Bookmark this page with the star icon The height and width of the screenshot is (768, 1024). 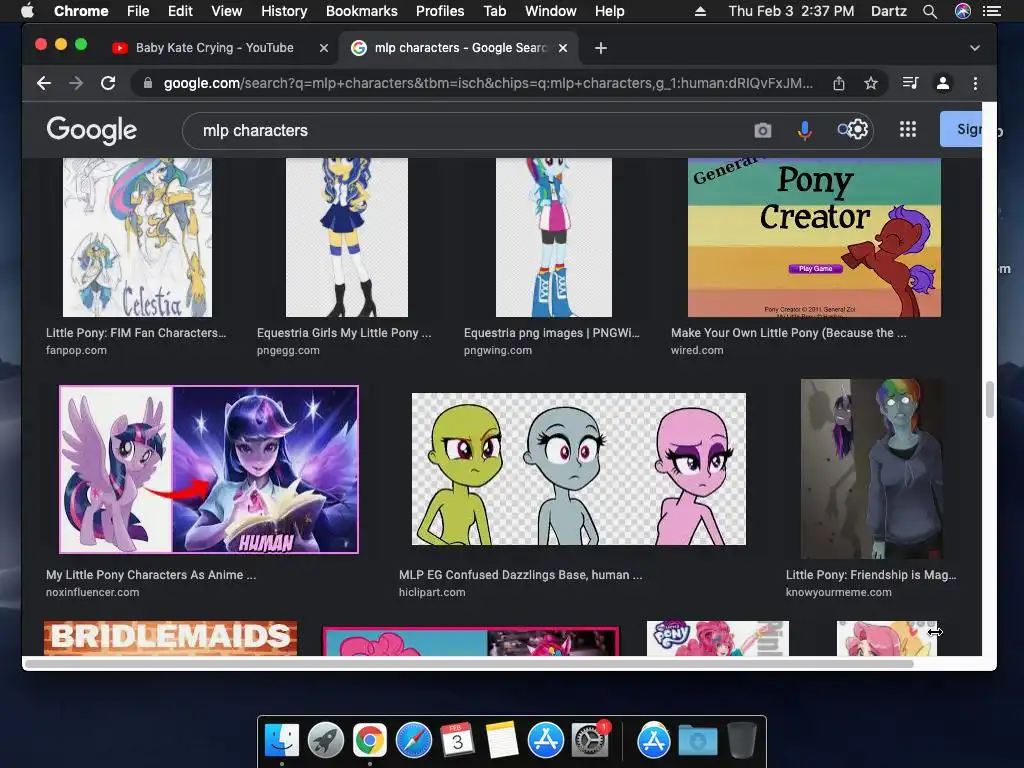[871, 83]
